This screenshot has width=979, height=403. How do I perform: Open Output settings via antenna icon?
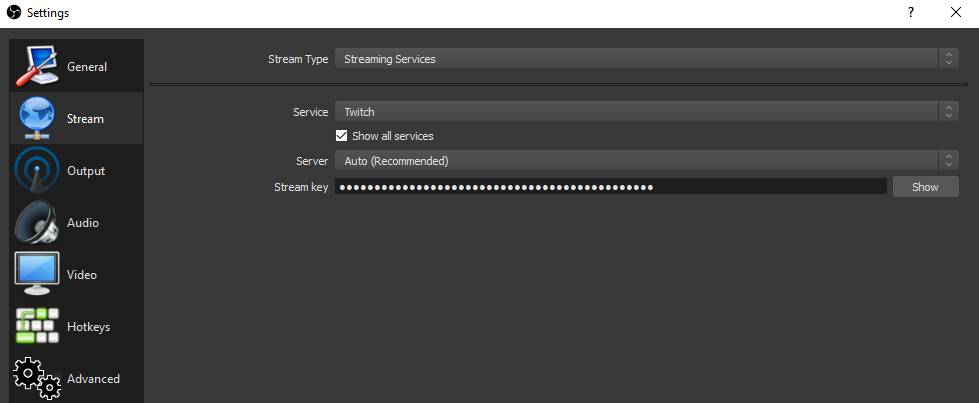point(37,171)
